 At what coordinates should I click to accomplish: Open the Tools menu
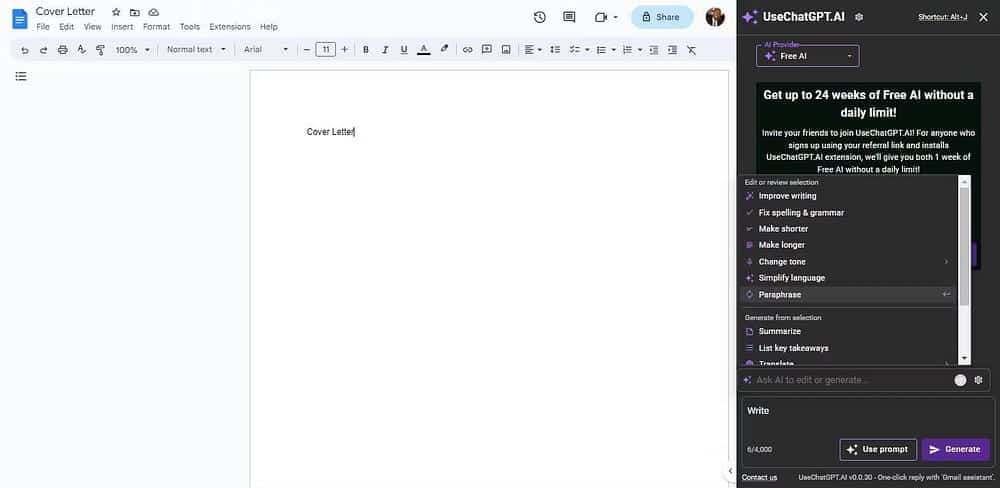click(189, 27)
